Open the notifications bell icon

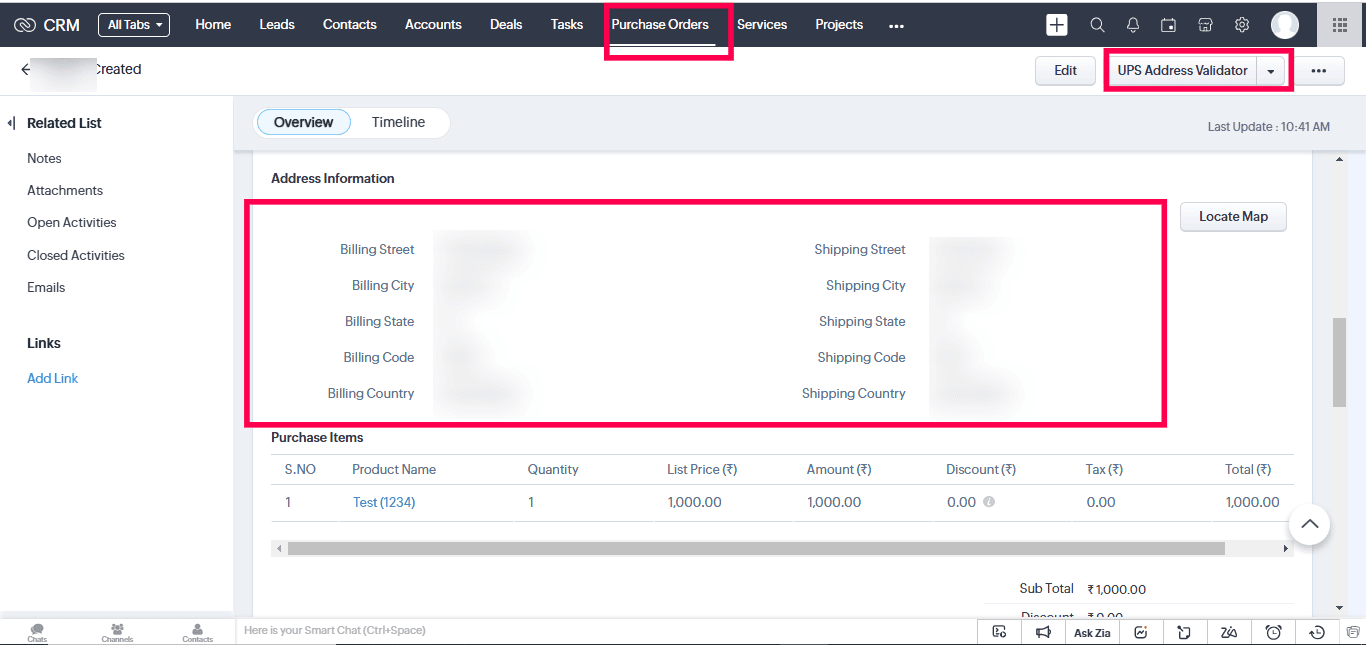click(1133, 25)
